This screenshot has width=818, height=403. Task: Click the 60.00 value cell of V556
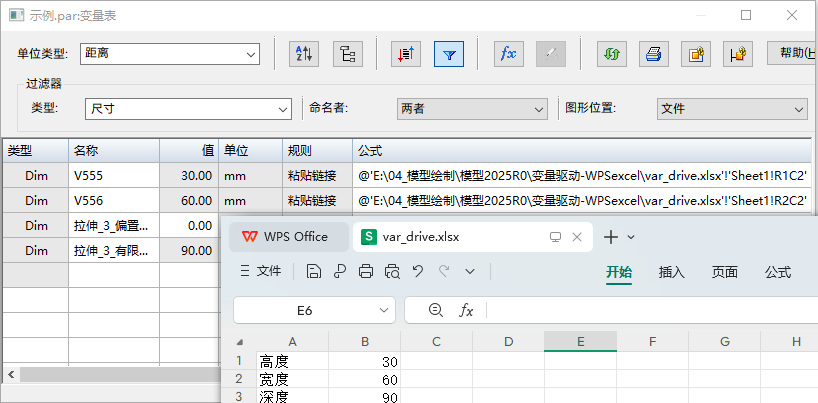tap(189, 200)
